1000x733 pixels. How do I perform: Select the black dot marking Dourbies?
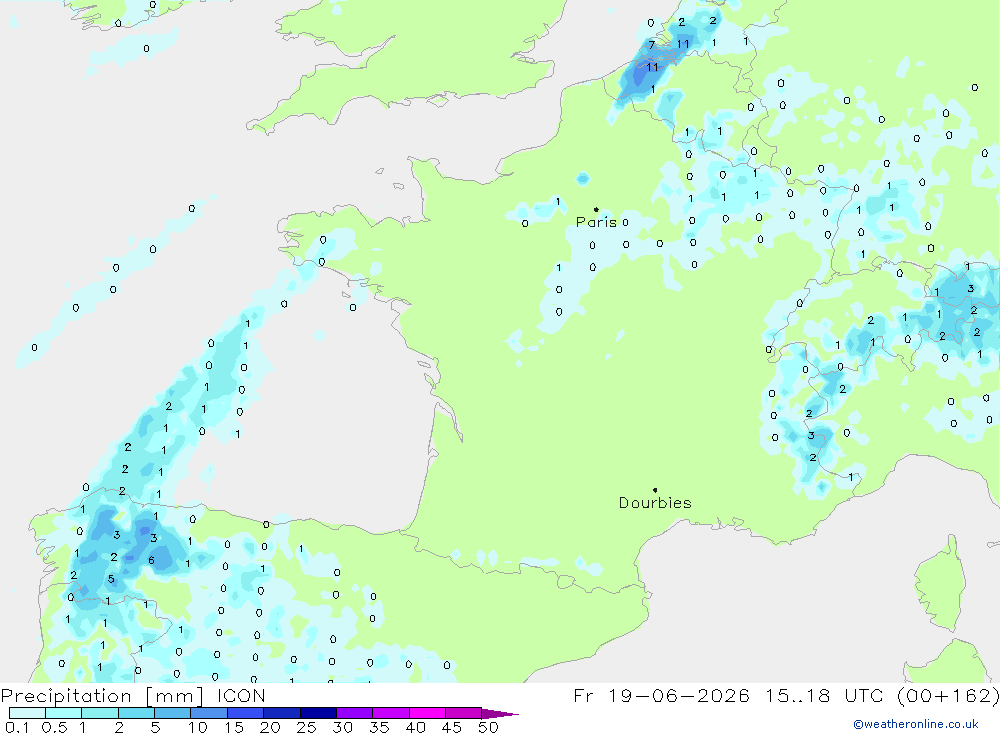[x=655, y=490]
